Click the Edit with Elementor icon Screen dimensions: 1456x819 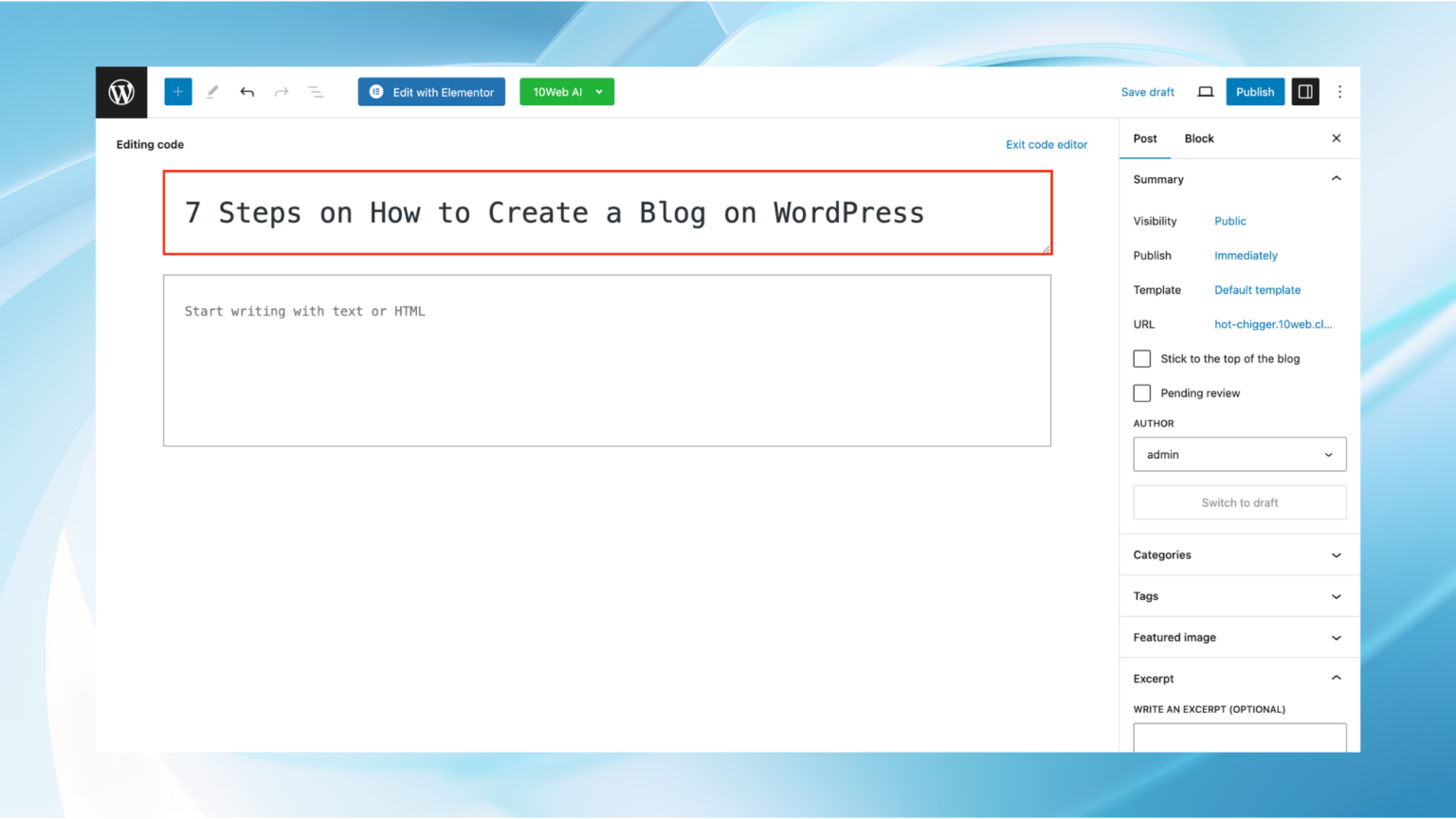(x=377, y=91)
